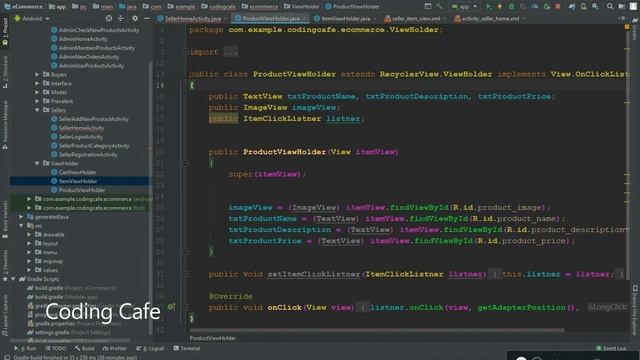Open Favorites side tool window
Viewport: 640px width, 360px height.
(x=5, y=265)
